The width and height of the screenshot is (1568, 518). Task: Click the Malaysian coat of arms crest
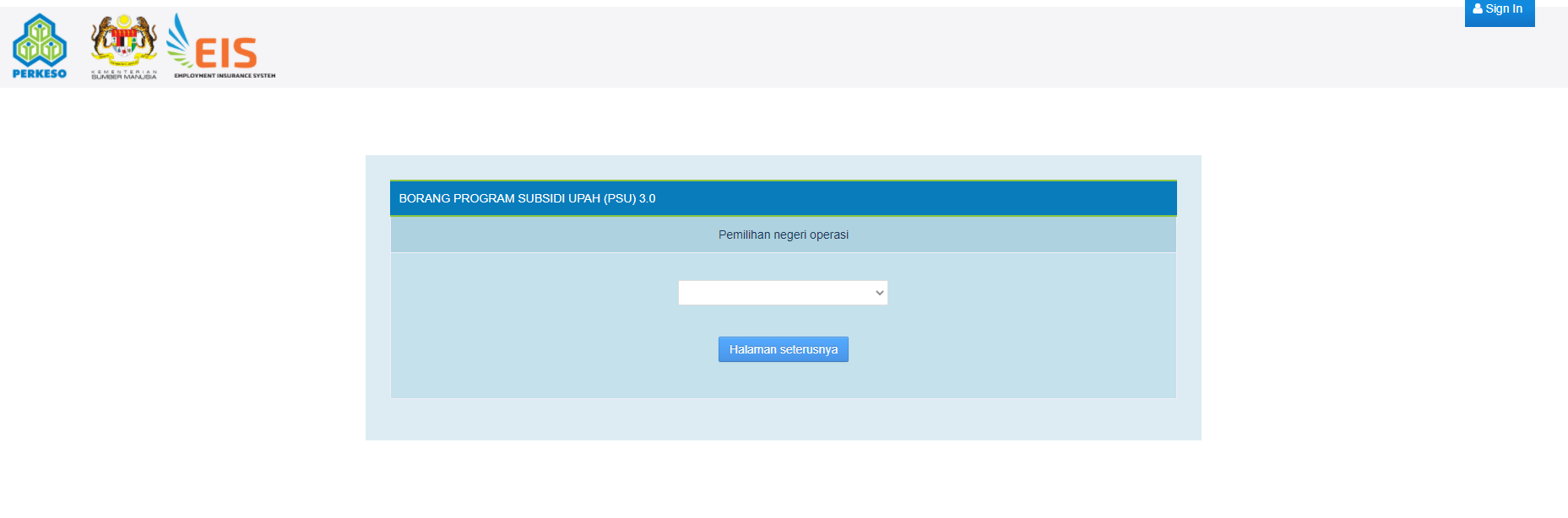click(x=124, y=39)
